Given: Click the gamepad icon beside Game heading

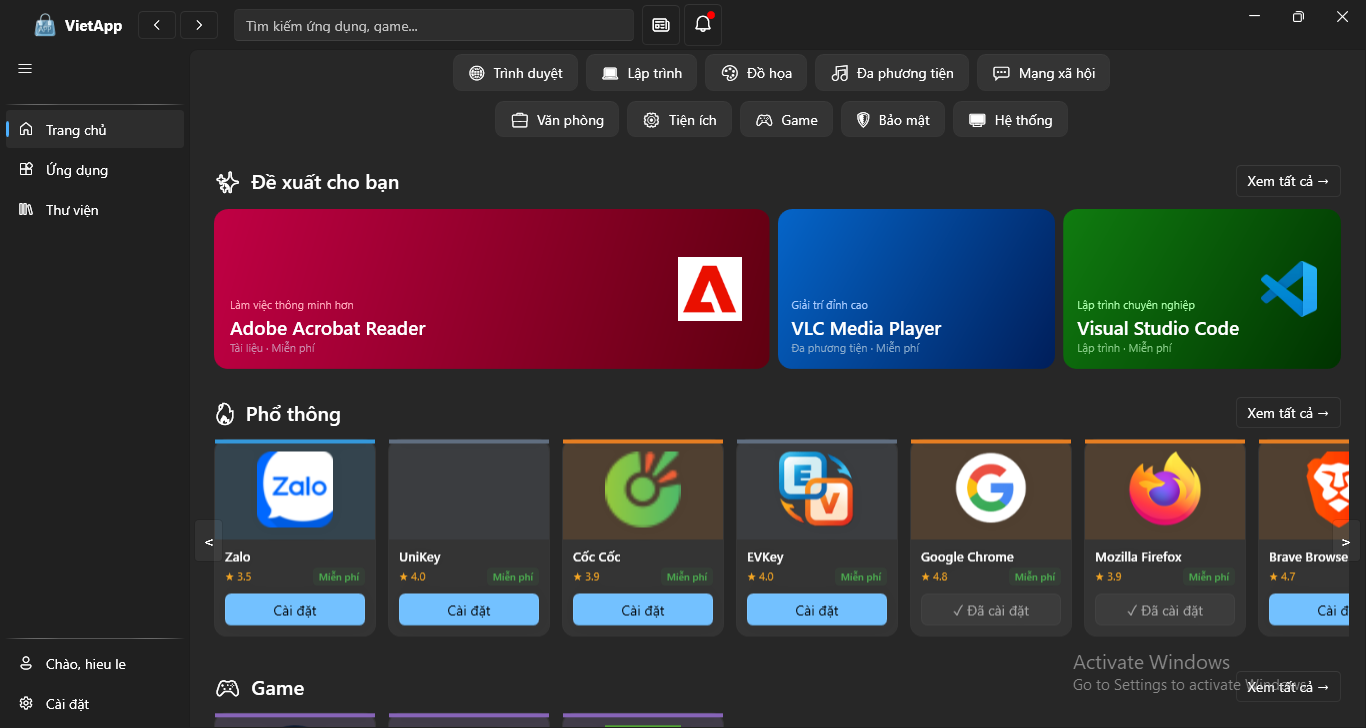Looking at the screenshot, I should point(229,688).
